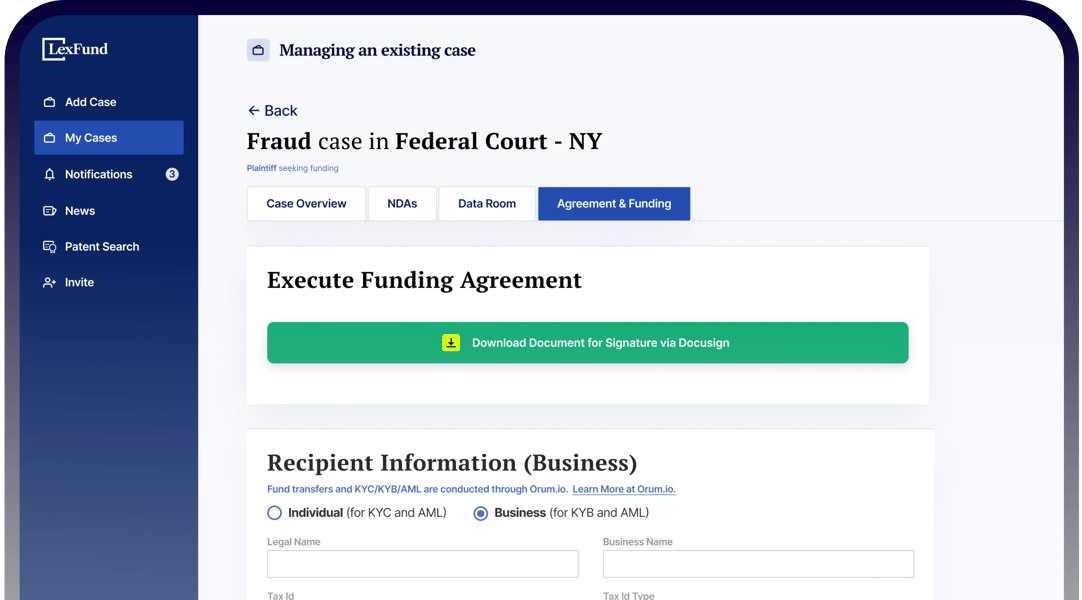Open the Data Room tab
Viewport: 1082px width, 600px height.
487,204
